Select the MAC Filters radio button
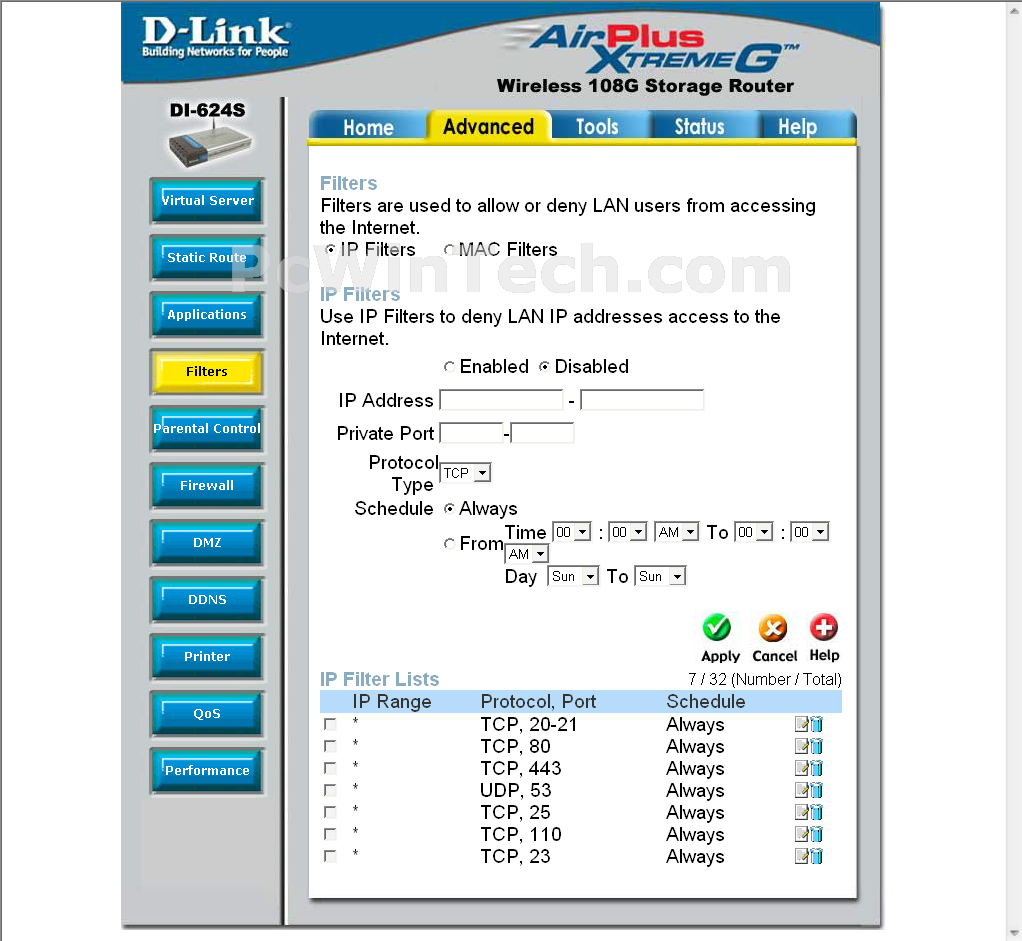 [x=449, y=250]
